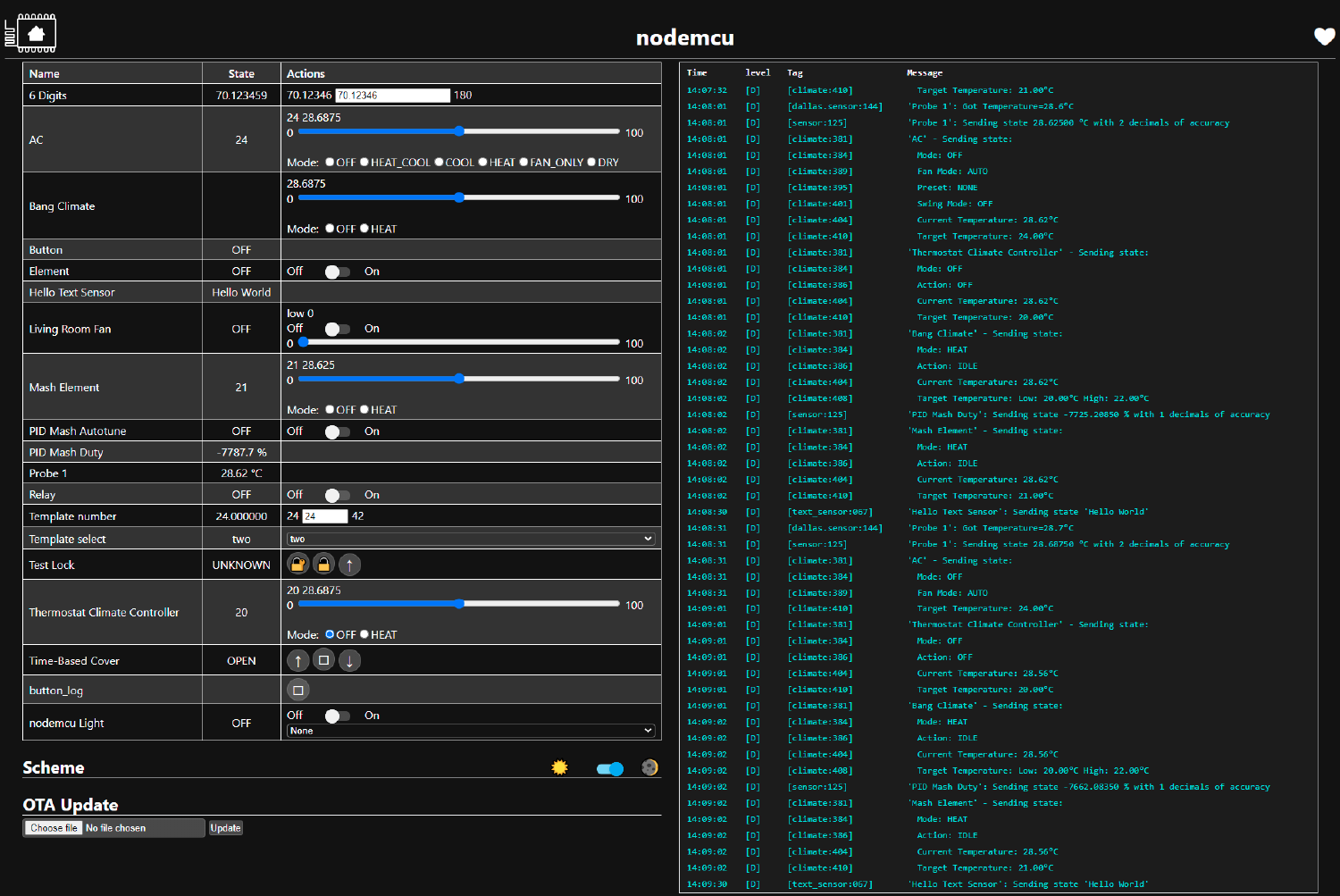The width and height of the screenshot is (1340, 896).
Task: Click the 6 Digits number input field
Action: (x=391, y=95)
